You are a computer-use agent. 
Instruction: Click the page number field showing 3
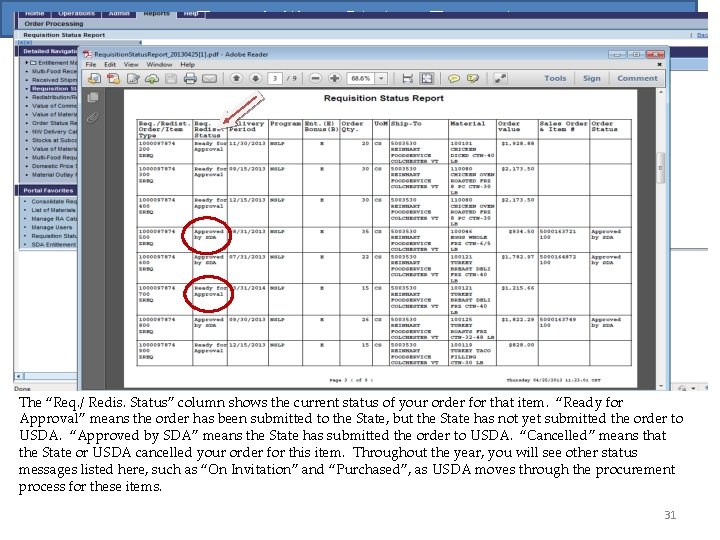click(x=275, y=79)
